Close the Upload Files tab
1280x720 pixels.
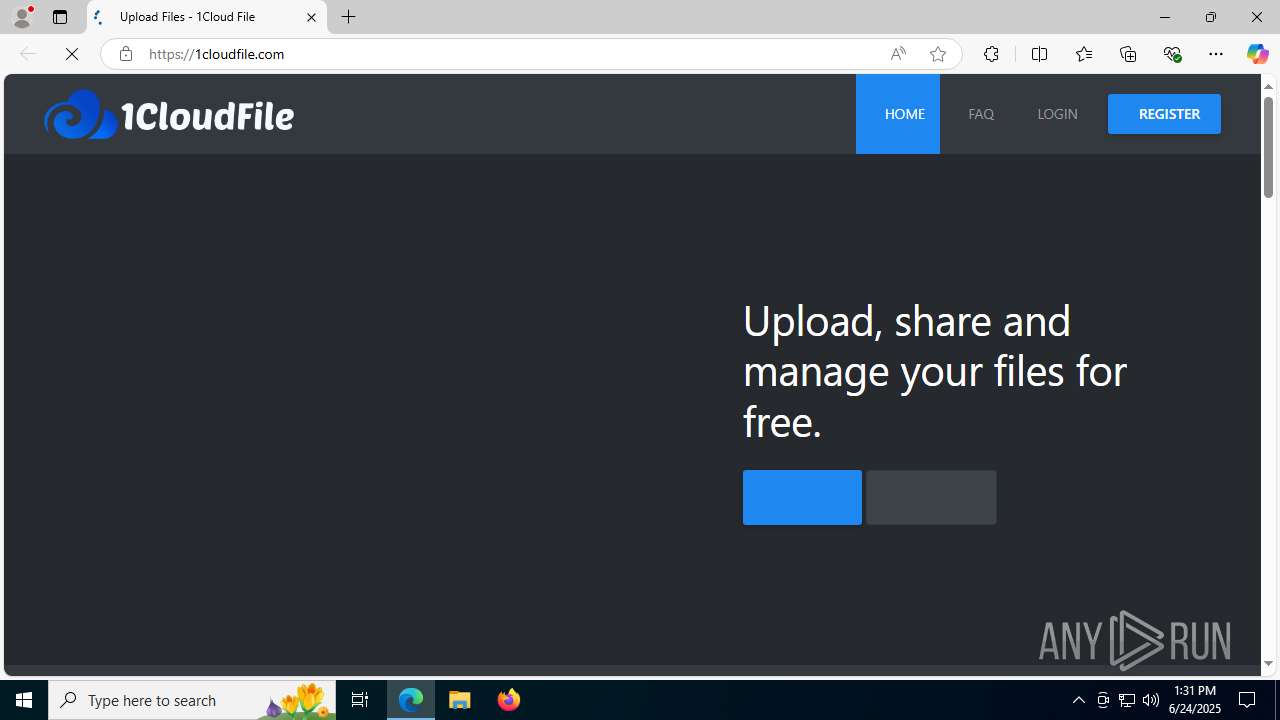[x=311, y=17]
